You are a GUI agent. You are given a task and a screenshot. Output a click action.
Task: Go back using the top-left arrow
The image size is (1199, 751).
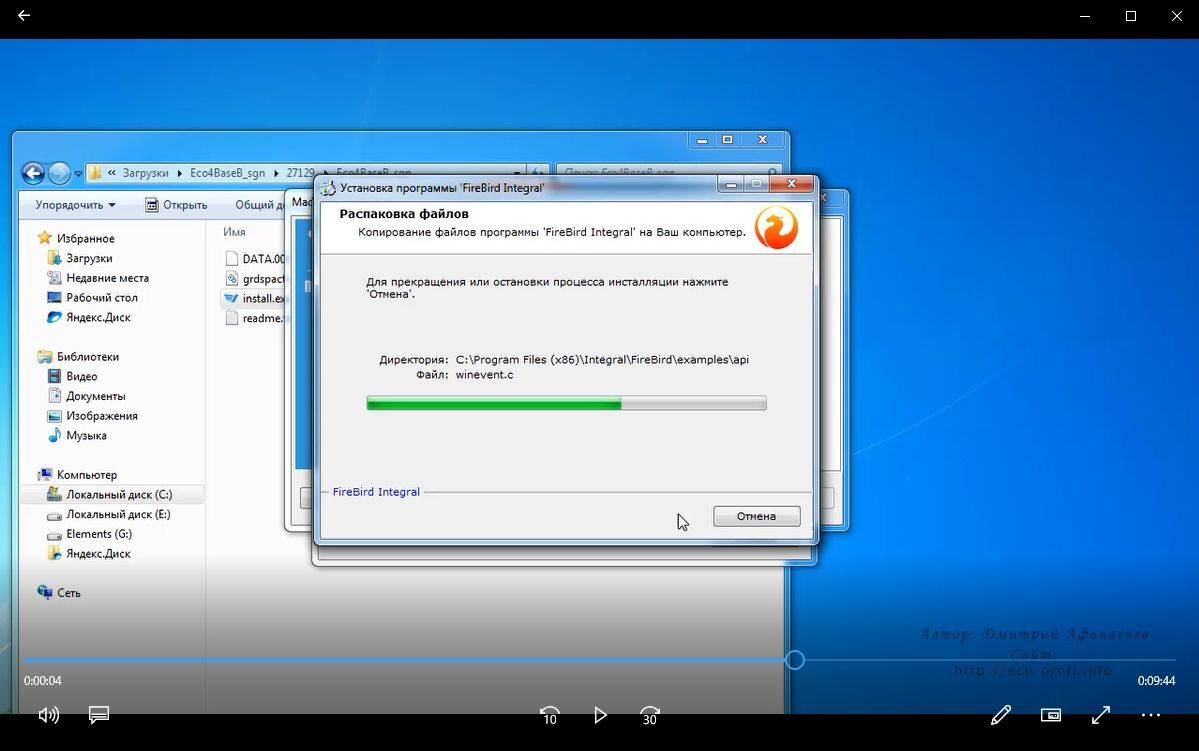tap(24, 16)
